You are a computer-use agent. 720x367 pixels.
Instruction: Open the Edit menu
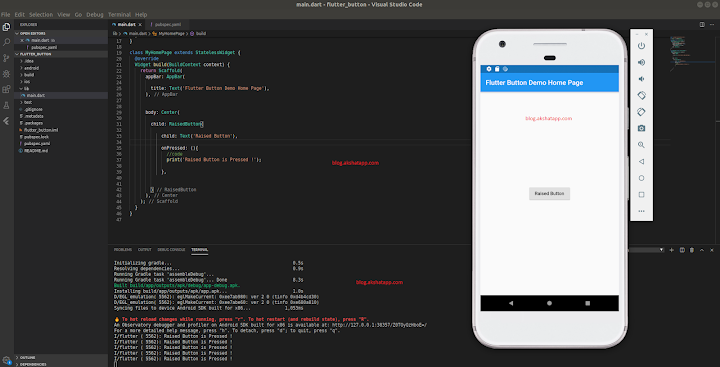(x=20, y=15)
